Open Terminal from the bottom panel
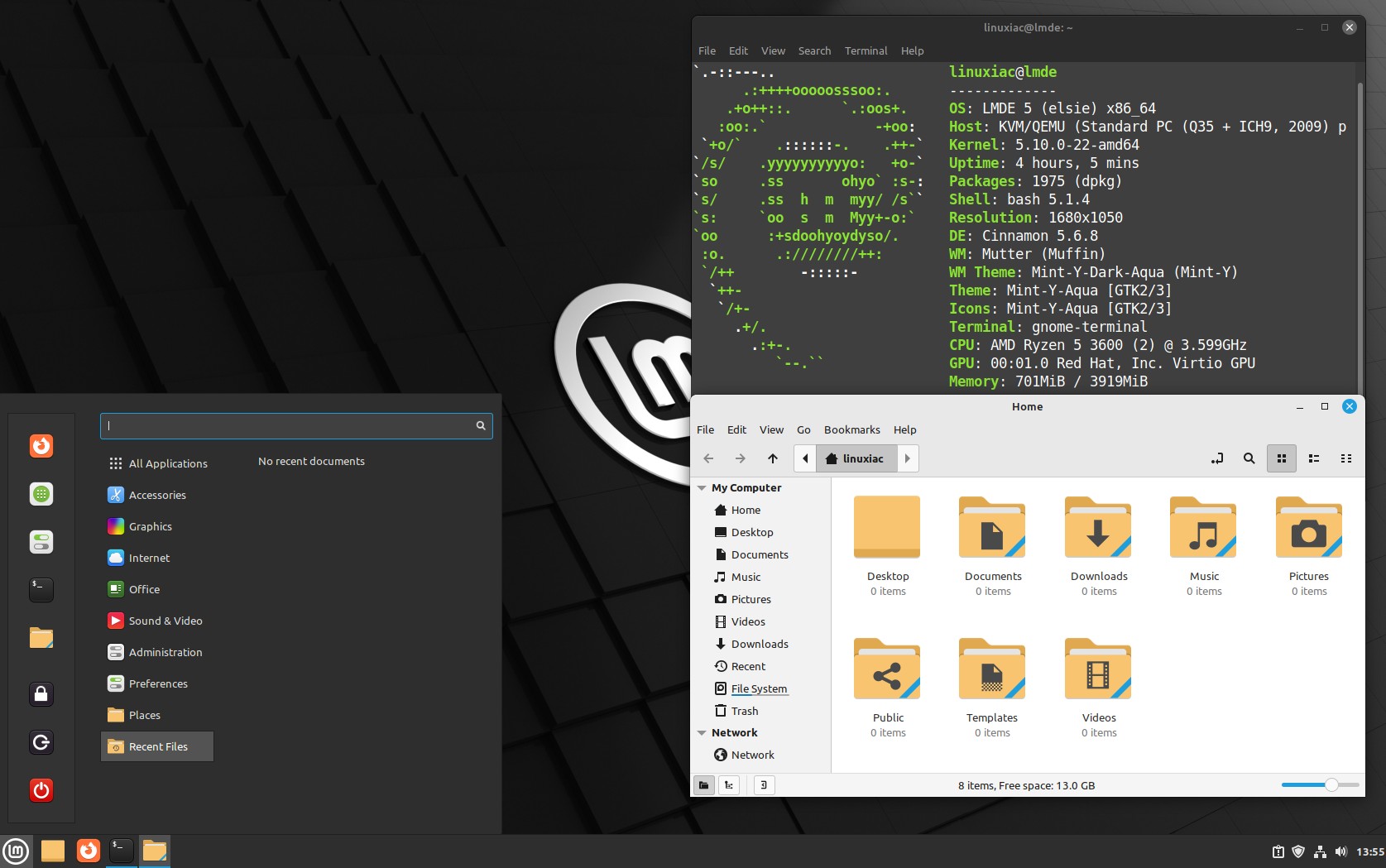Viewport: 1386px width, 868px height. coord(122,851)
